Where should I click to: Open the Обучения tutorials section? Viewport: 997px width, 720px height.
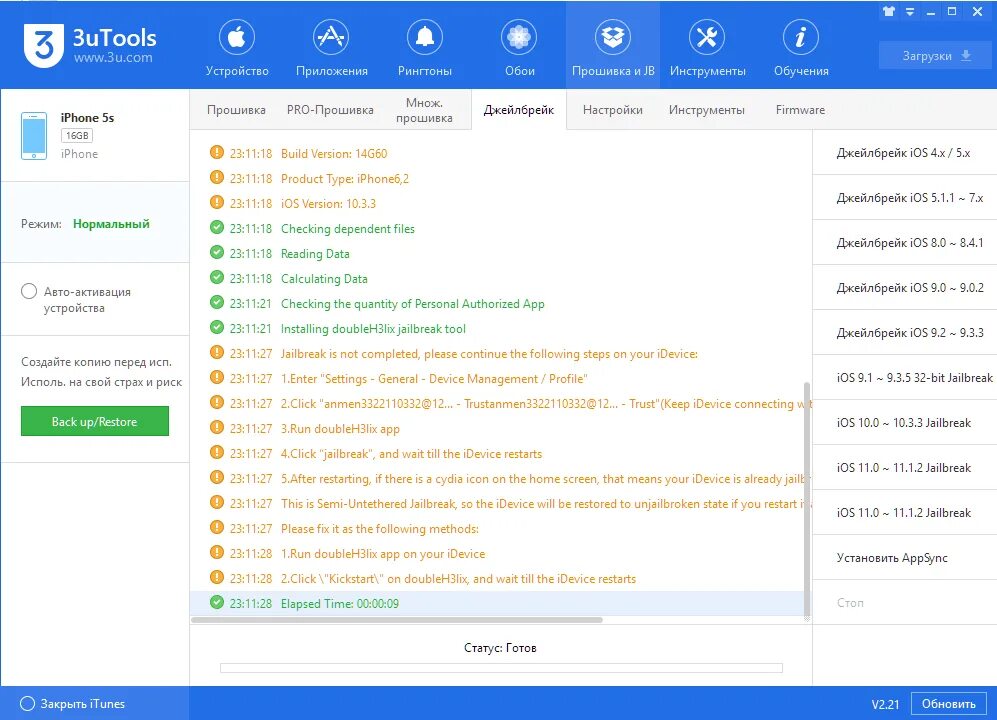(x=801, y=48)
